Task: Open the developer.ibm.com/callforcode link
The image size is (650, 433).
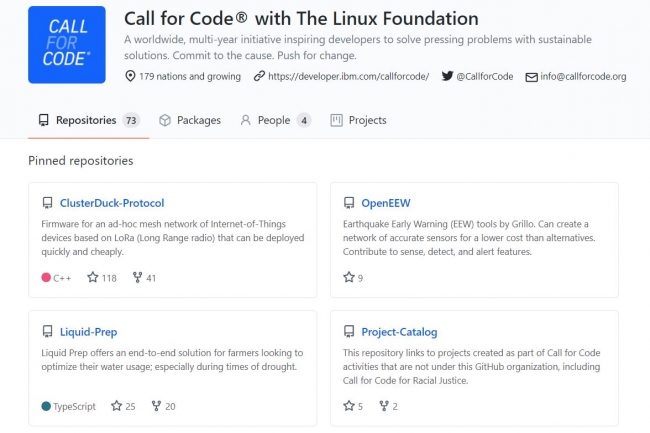Action: [x=348, y=76]
